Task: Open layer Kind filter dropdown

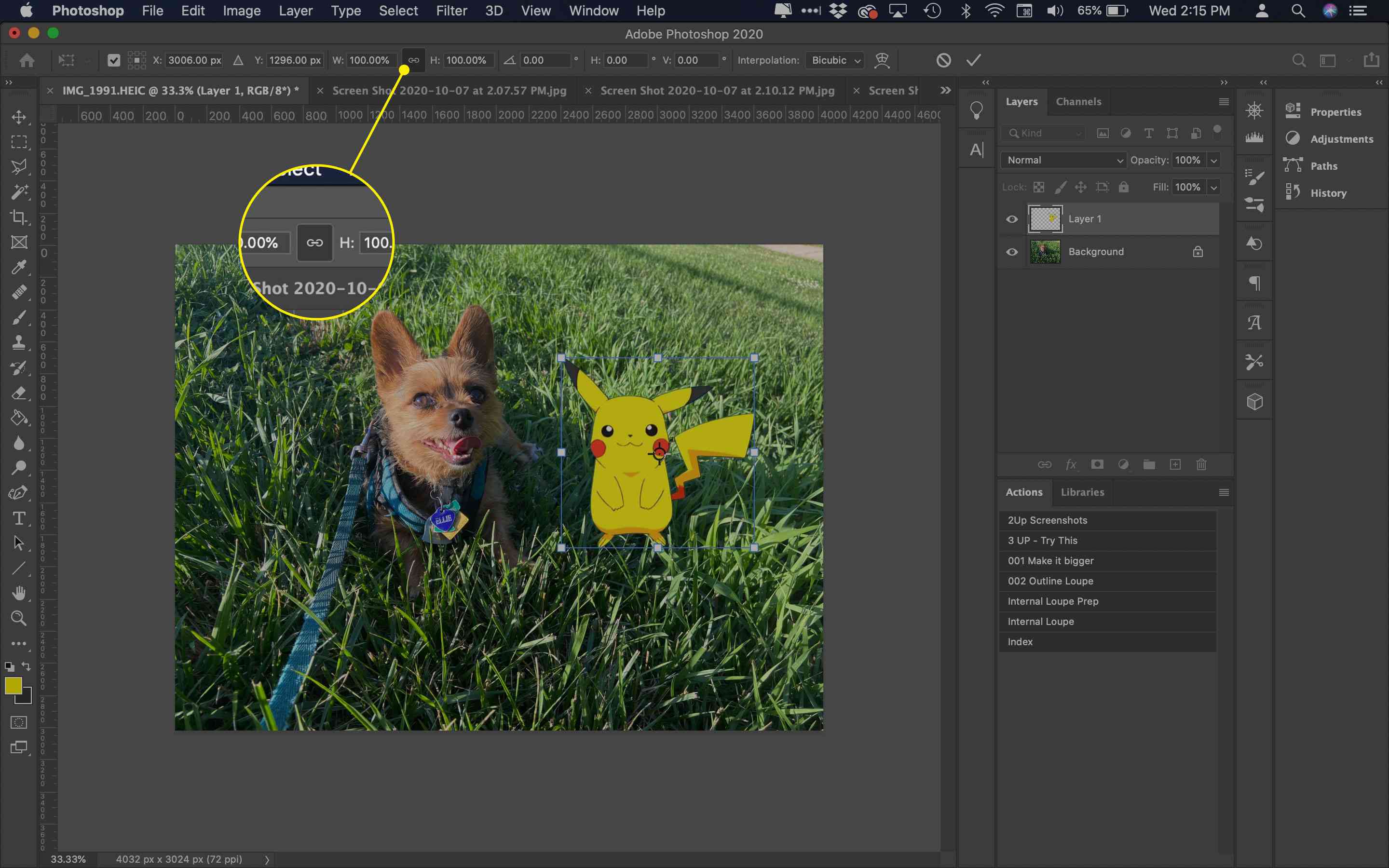Action: [x=1044, y=133]
